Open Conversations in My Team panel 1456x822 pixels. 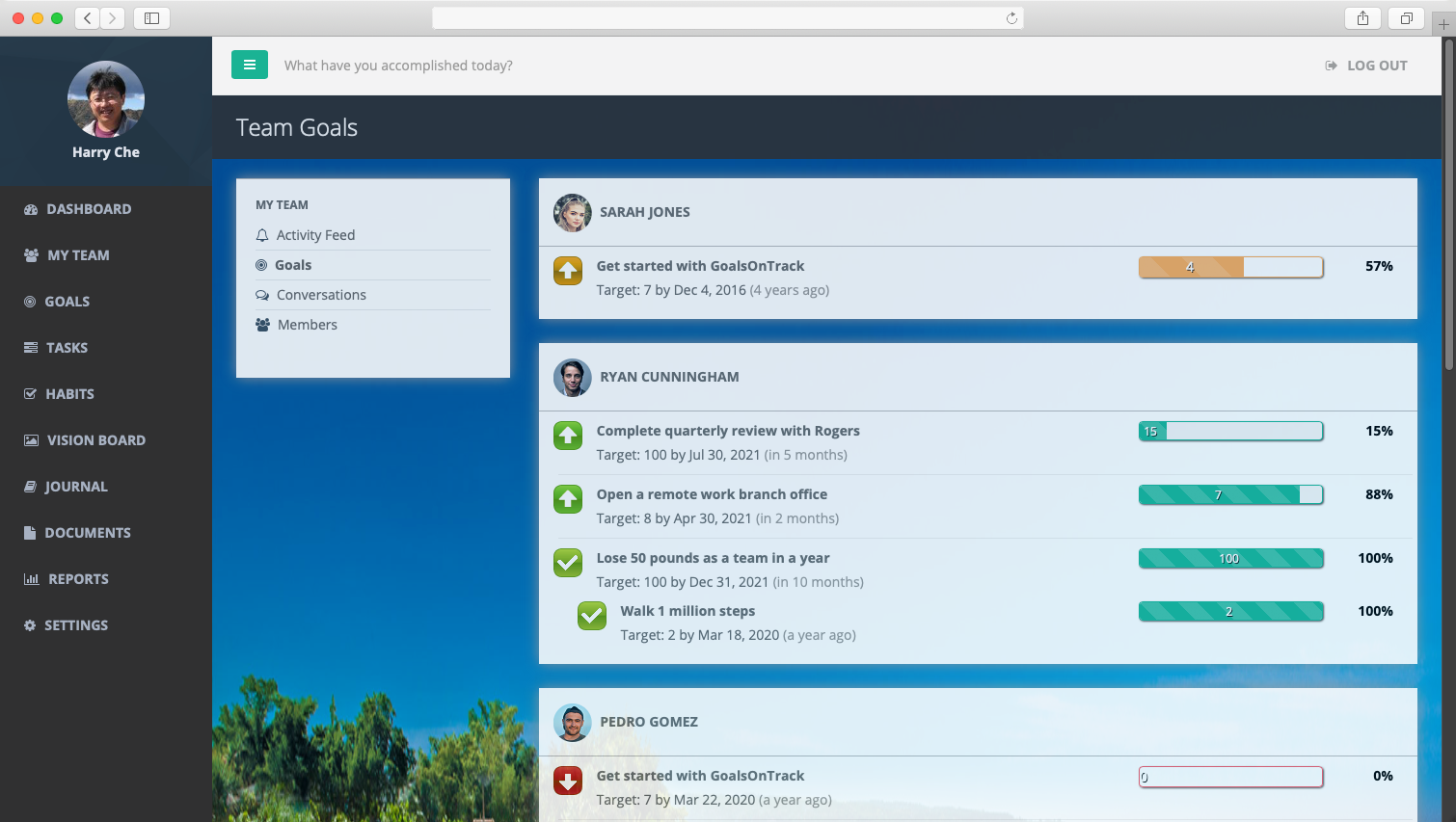321,295
